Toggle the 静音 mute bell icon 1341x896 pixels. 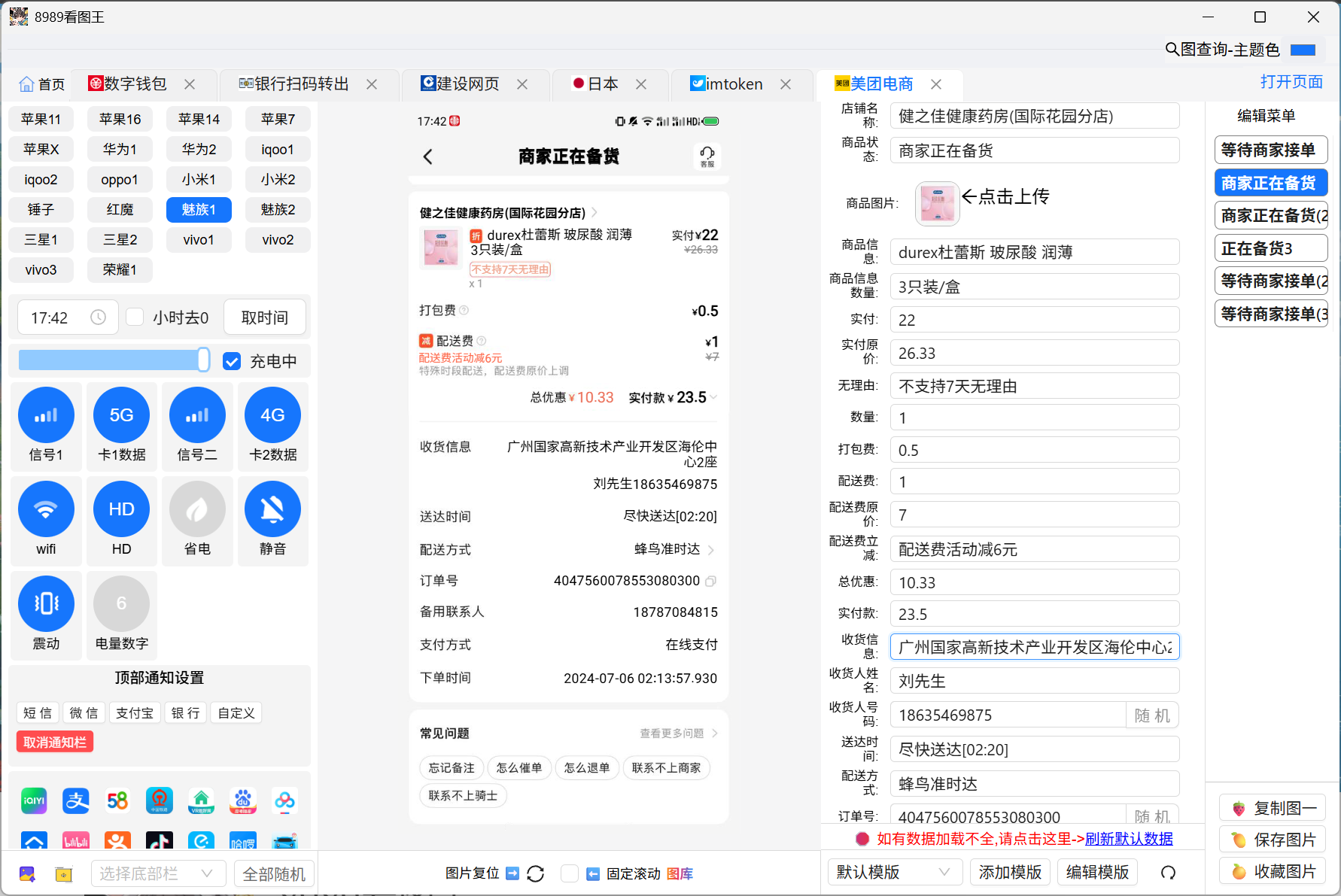coord(272,509)
